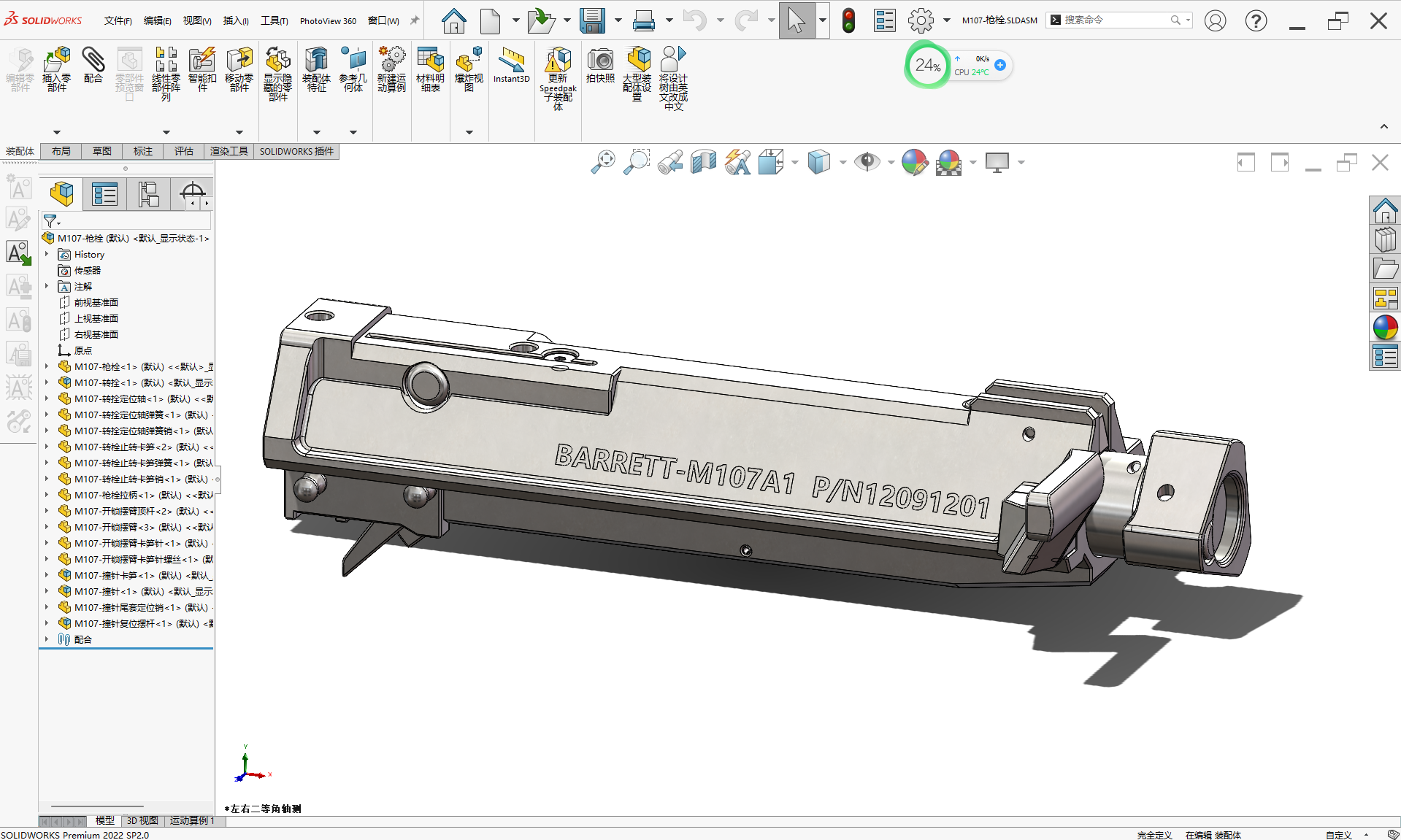This screenshot has width=1401, height=840.
Task: Expand the 配合 mates folder at tree bottom
Action: click(47, 639)
